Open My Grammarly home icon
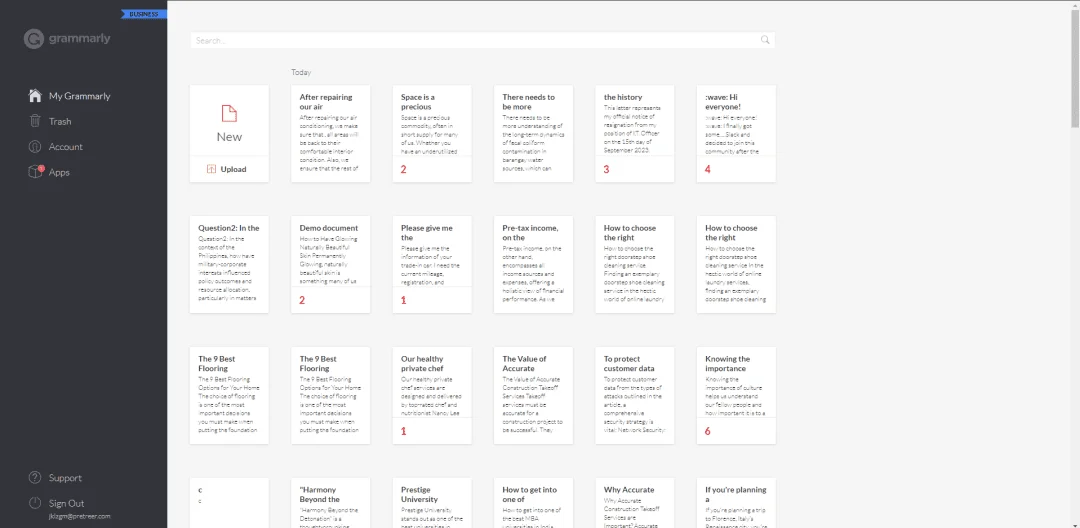This screenshot has width=1080, height=528. click(x=35, y=96)
